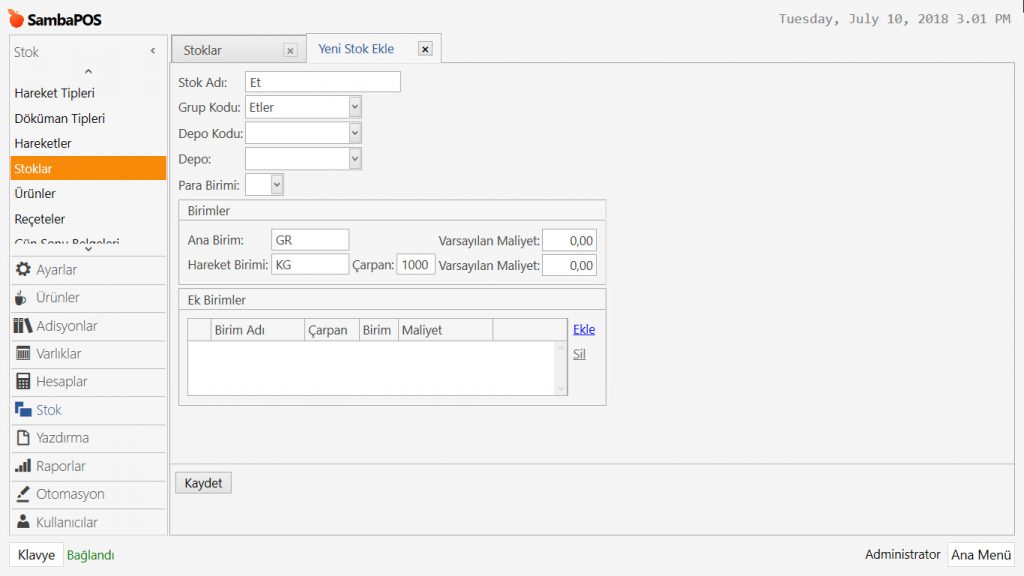Expand the Para Birimi dropdown
Screen dimensions: 1024x576
pyautogui.click(x=277, y=184)
